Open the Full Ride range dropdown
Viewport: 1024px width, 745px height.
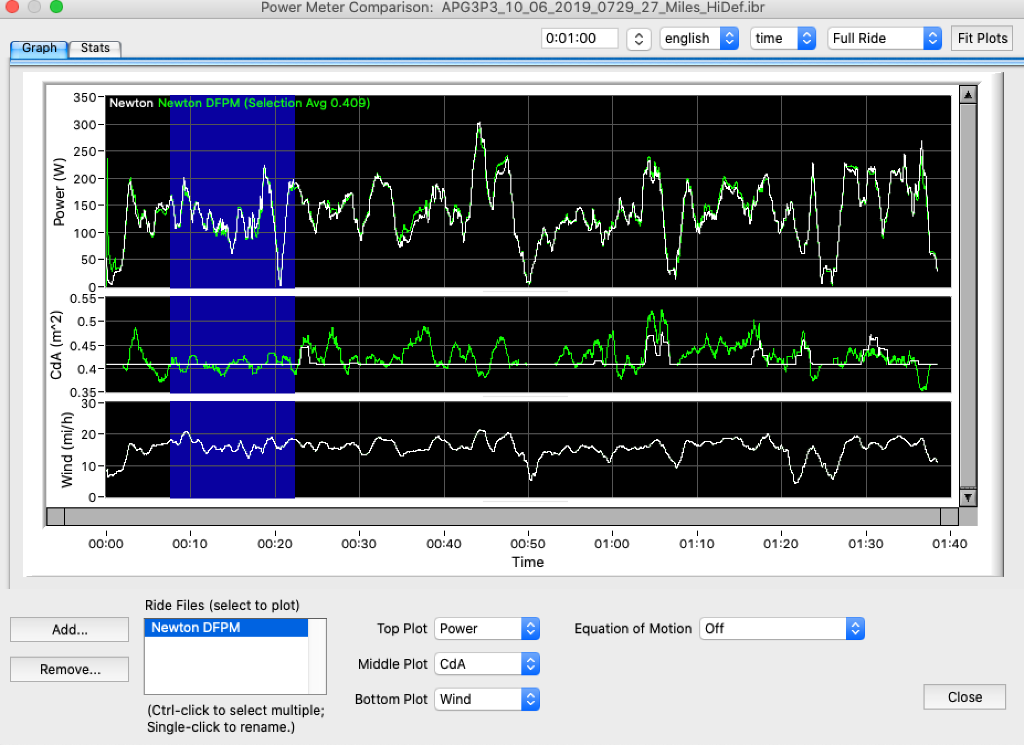click(x=885, y=38)
